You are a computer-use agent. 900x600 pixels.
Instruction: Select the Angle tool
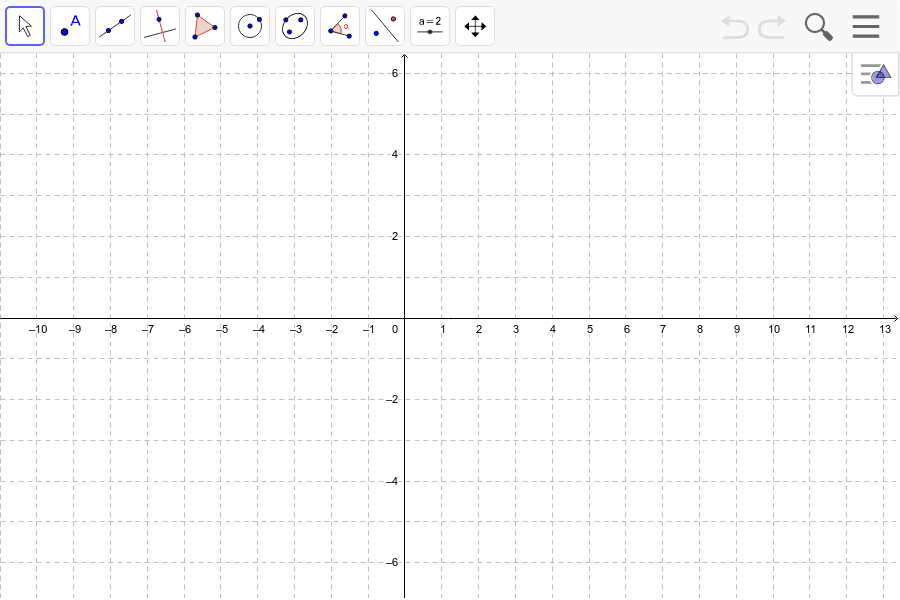tap(340, 26)
